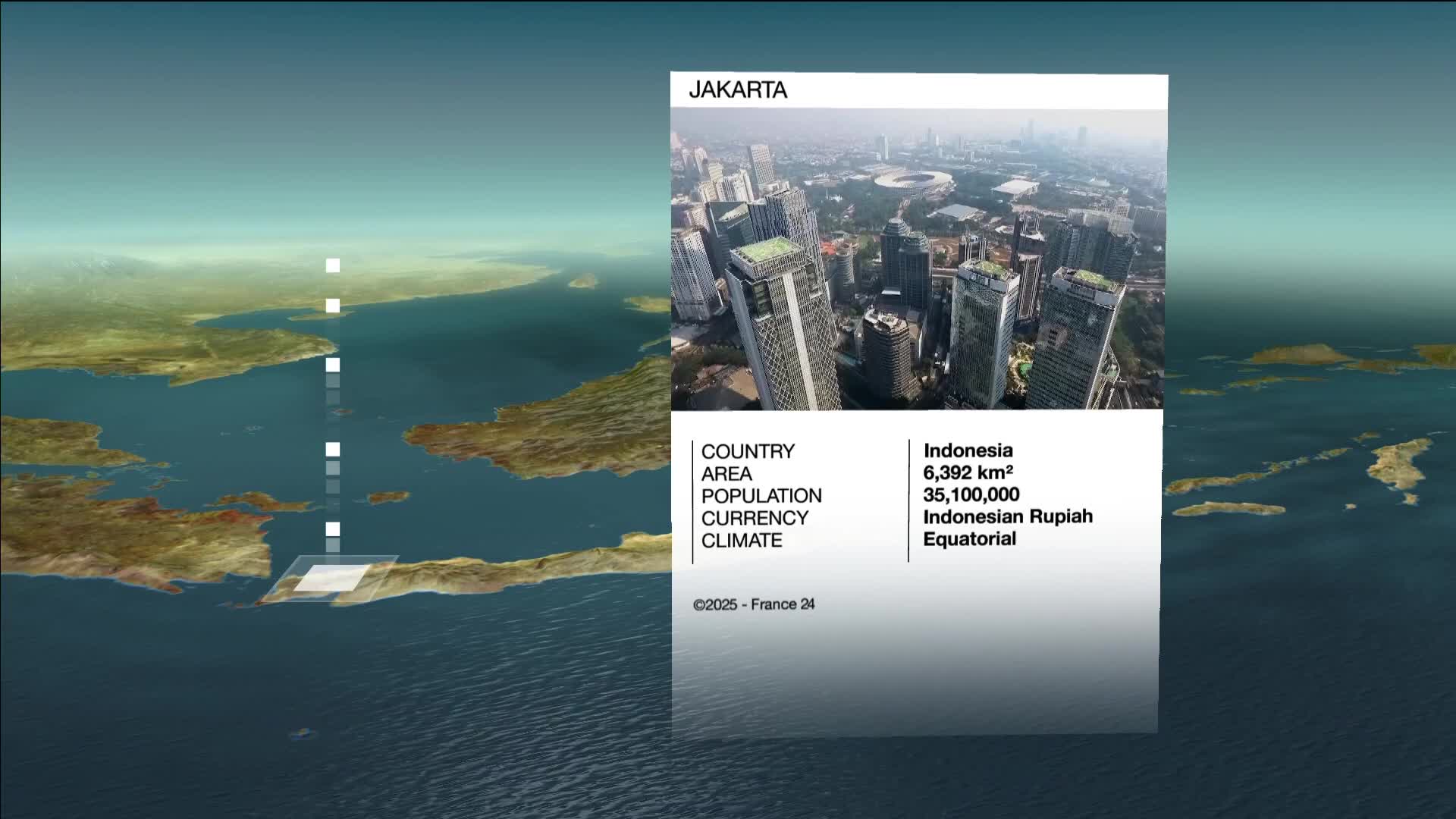Select the POPULATION label

(x=761, y=496)
